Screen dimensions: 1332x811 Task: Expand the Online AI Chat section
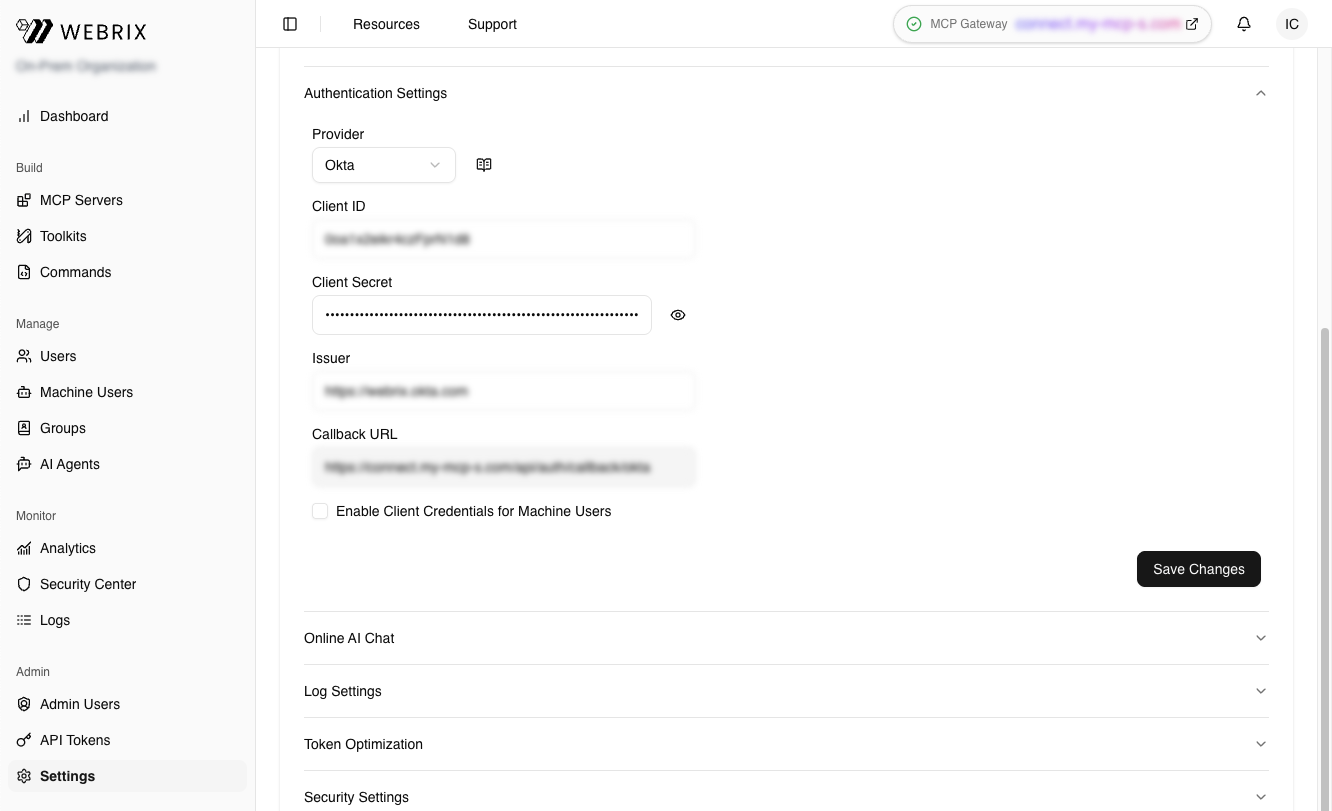pos(1261,638)
